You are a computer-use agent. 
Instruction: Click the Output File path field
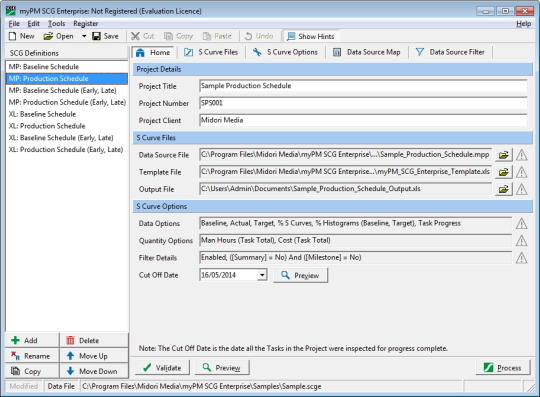345,189
